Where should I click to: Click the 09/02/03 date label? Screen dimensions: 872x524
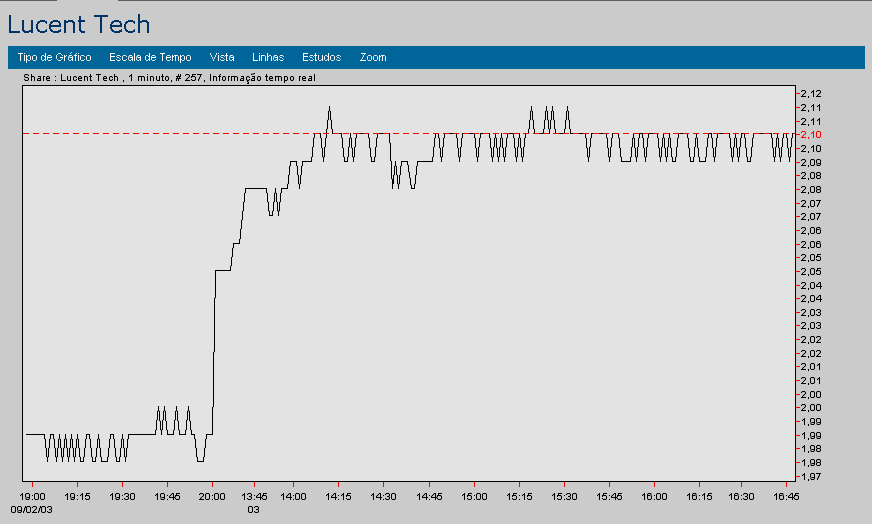tap(32, 510)
